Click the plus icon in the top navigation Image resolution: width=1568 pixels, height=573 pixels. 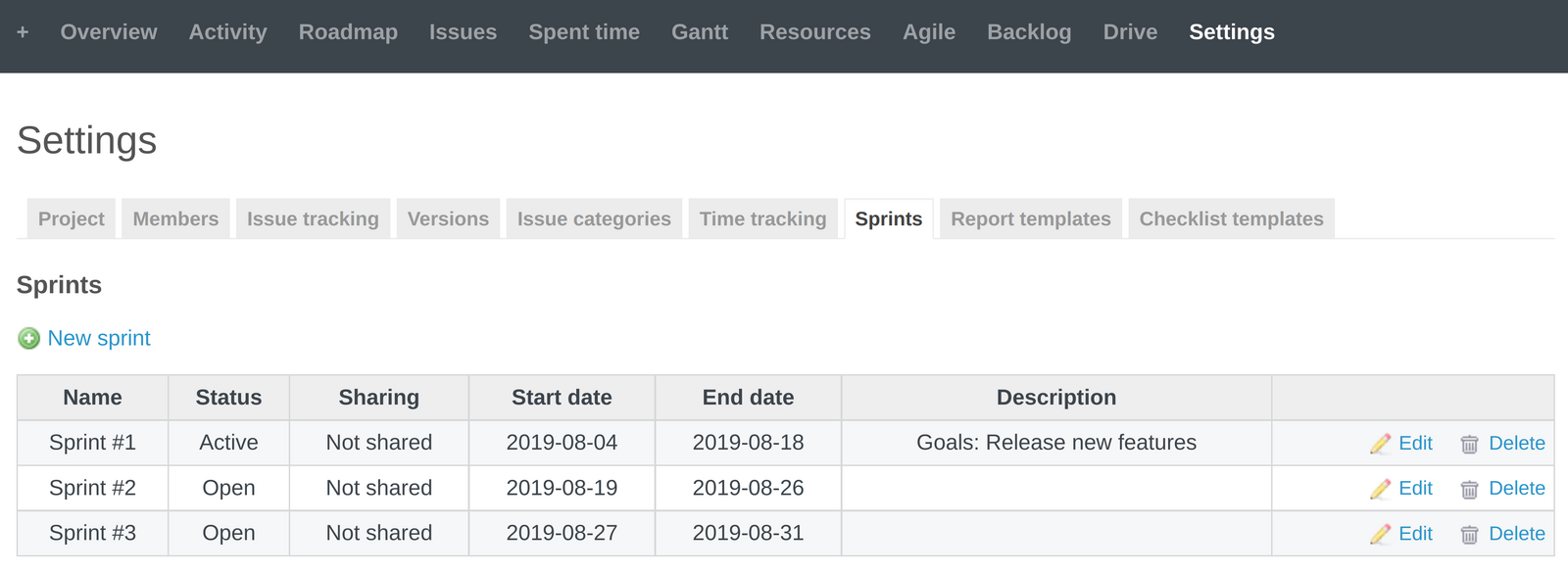(23, 31)
